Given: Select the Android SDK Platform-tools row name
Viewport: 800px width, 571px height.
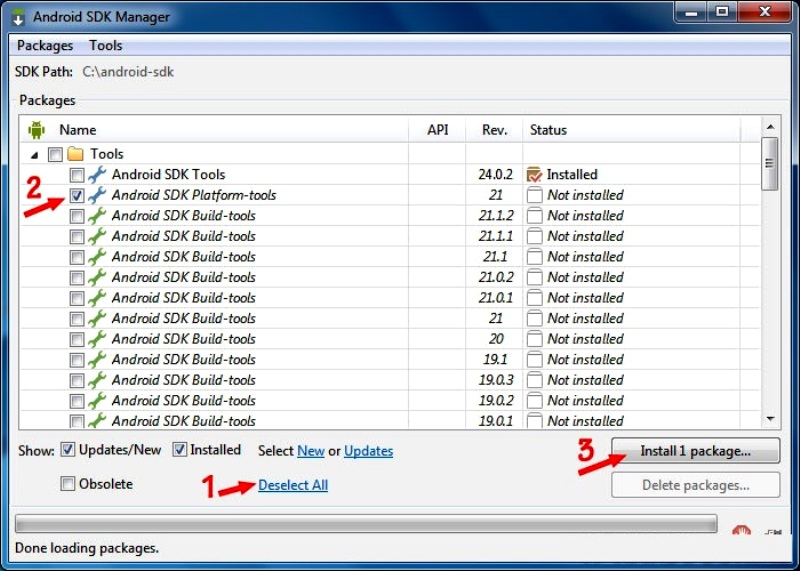Looking at the screenshot, I should [194, 195].
